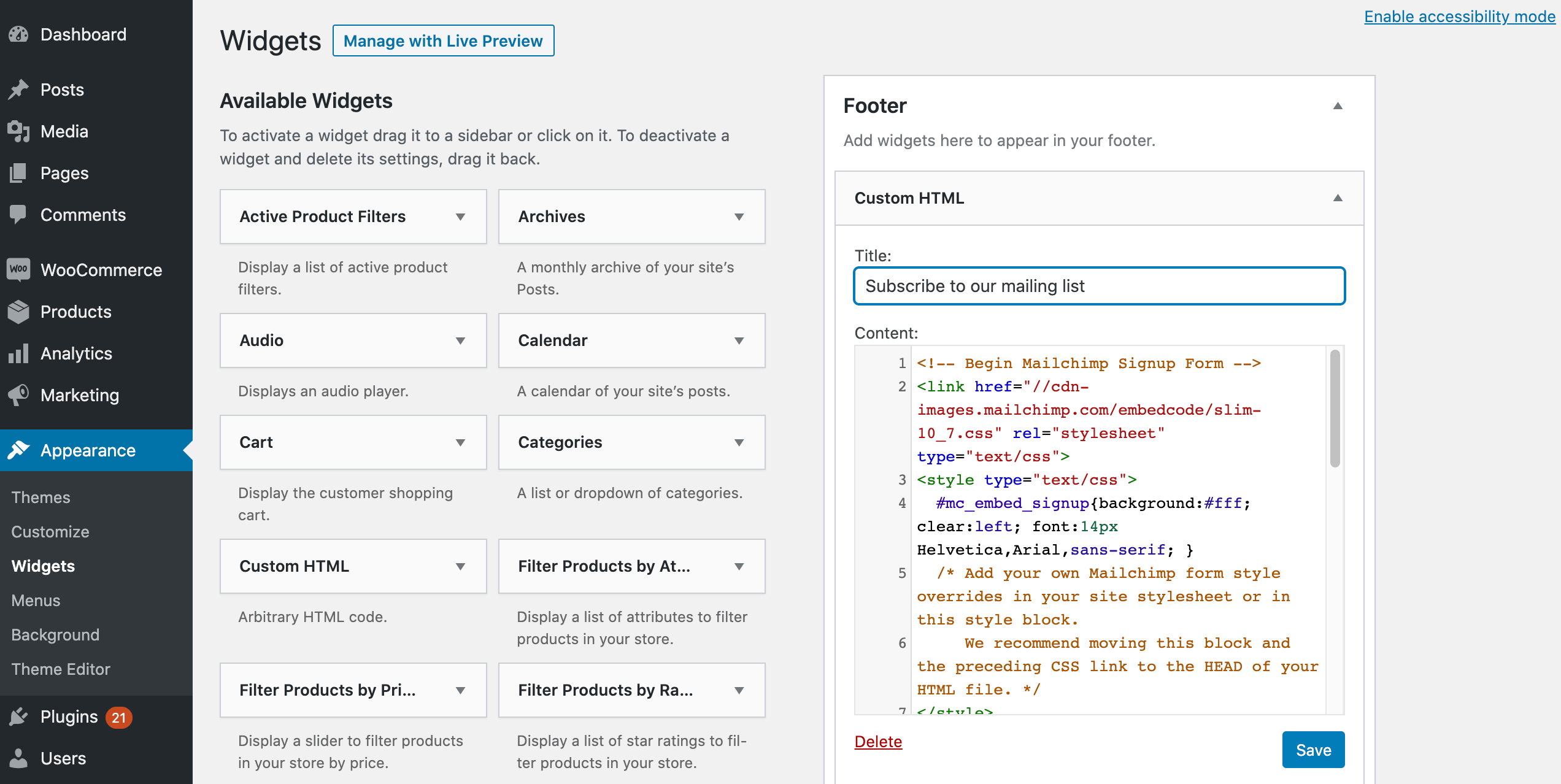The height and width of the screenshot is (784, 1561).
Task: Click the Users sidebar icon
Action: (18, 758)
